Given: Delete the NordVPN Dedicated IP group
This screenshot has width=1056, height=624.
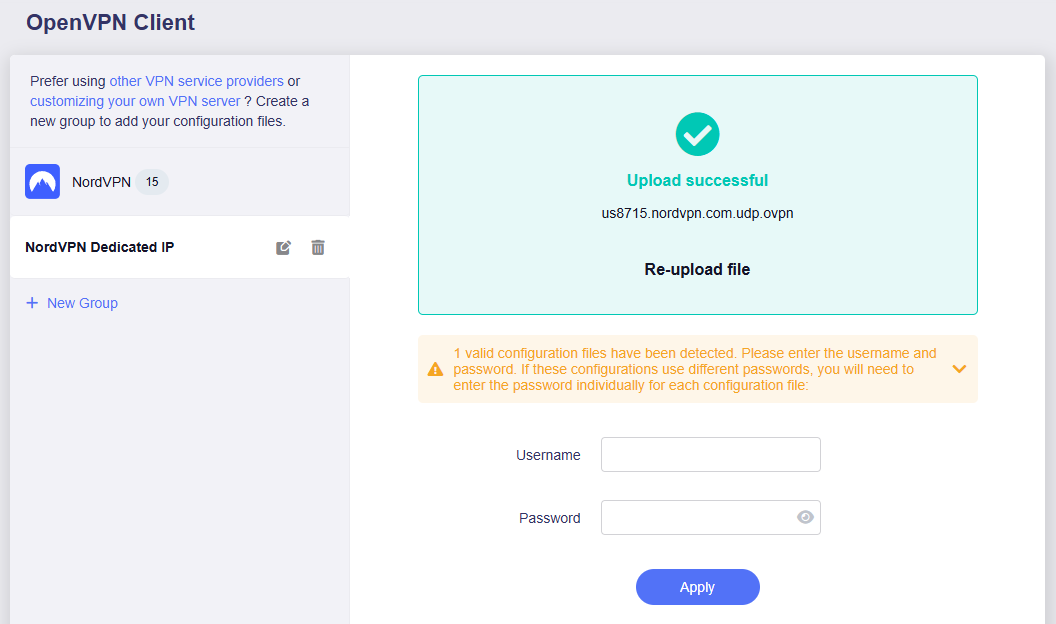Looking at the screenshot, I should pos(318,247).
